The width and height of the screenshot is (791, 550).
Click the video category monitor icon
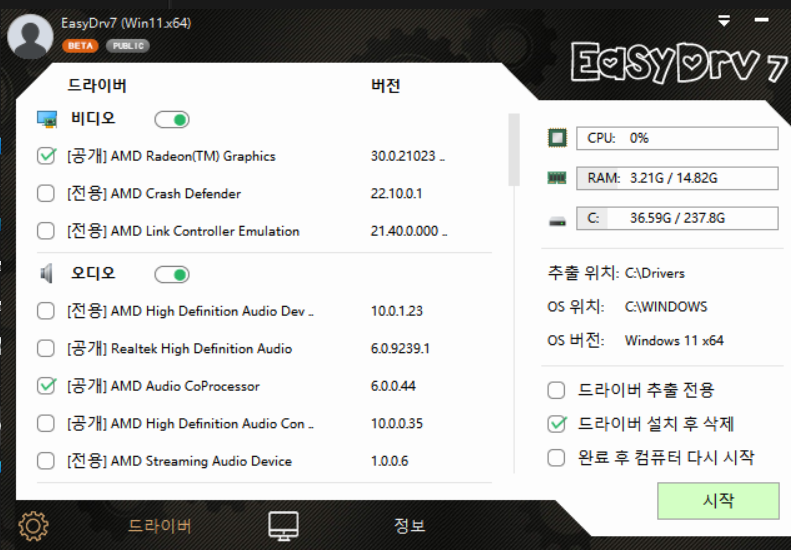(x=47, y=120)
